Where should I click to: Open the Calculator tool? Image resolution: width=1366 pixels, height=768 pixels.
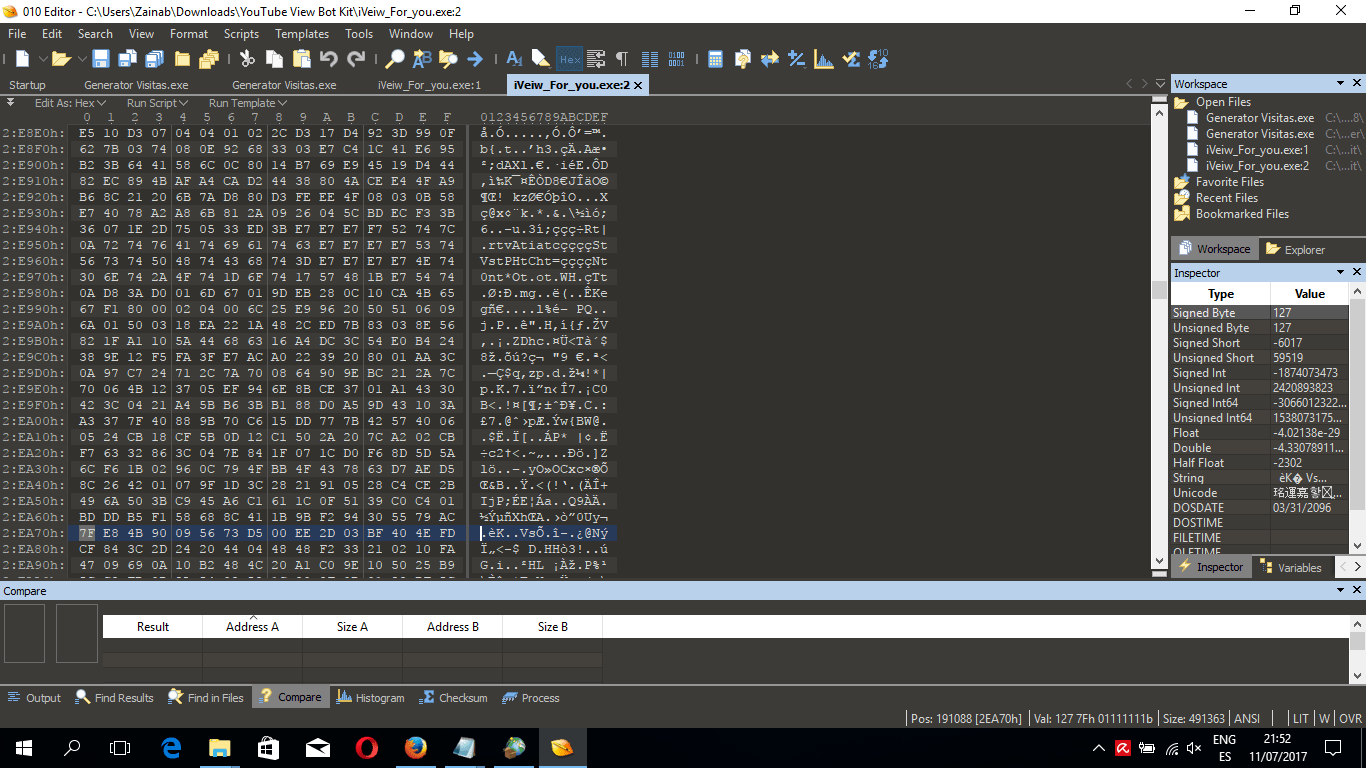pos(716,59)
